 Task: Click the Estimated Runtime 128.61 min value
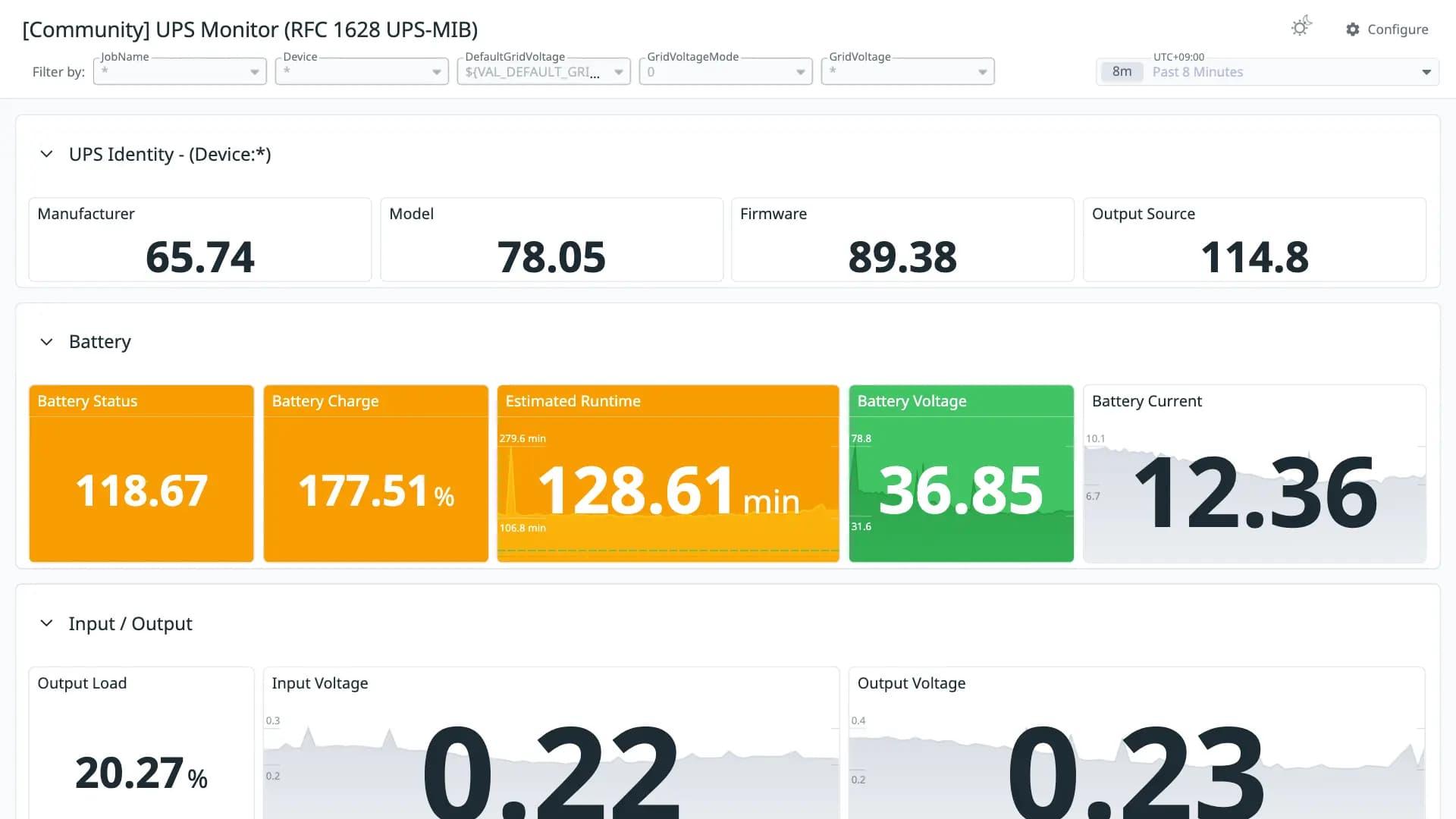pos(668,491)
